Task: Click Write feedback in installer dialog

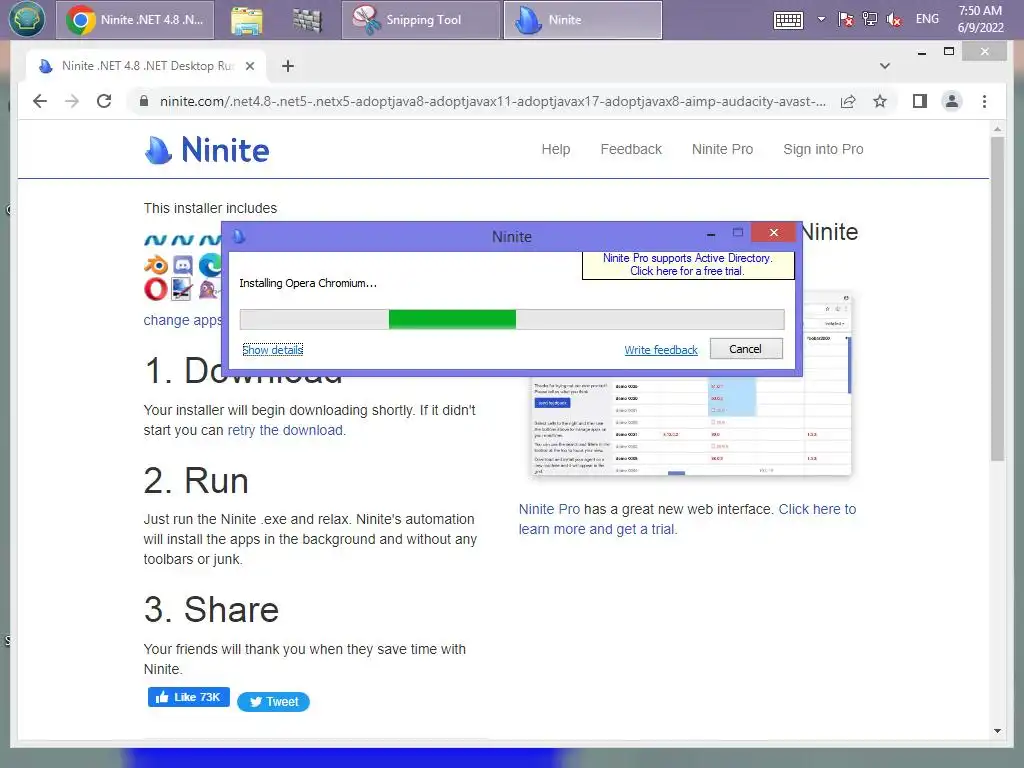Action: [661, 350]
